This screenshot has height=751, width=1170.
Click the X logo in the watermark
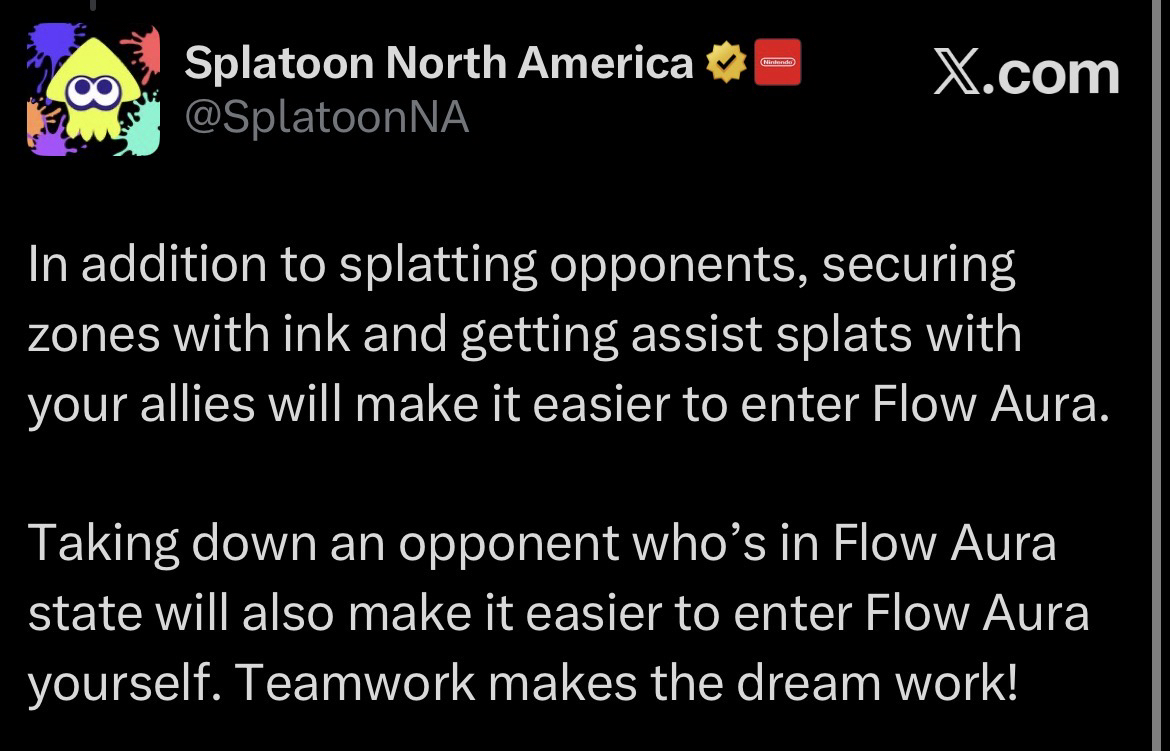pos(959,75)
